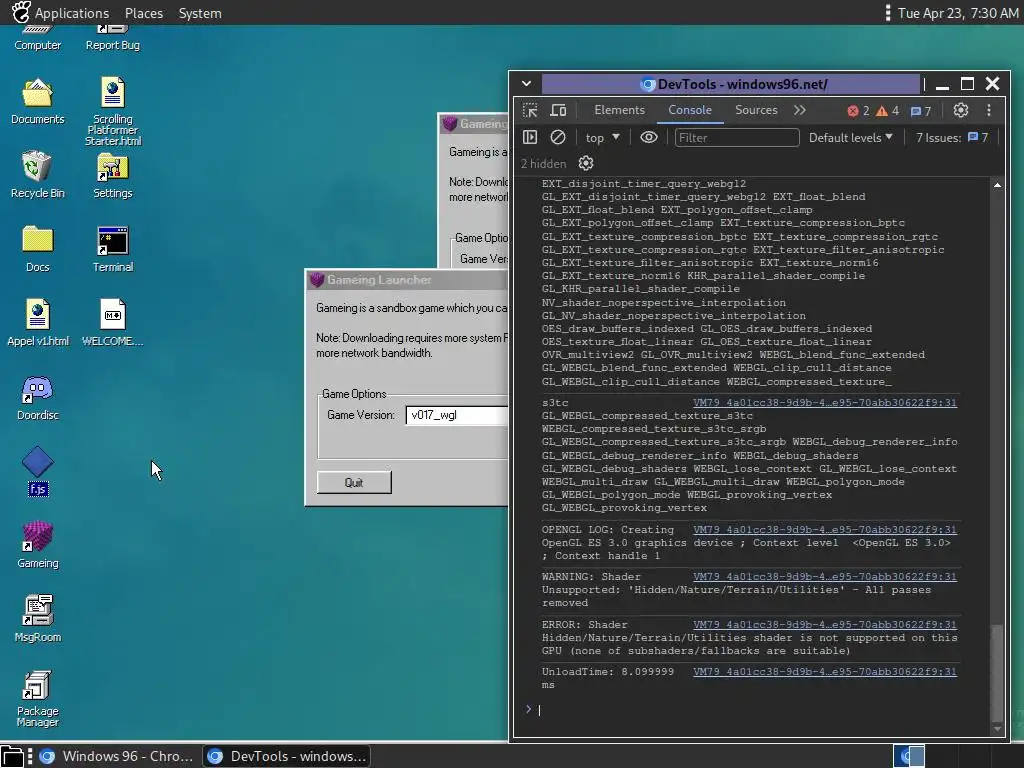Switch to DevTools taskbar item
1024x768 pixels.
pyautogui.click(x=287, y=756)
